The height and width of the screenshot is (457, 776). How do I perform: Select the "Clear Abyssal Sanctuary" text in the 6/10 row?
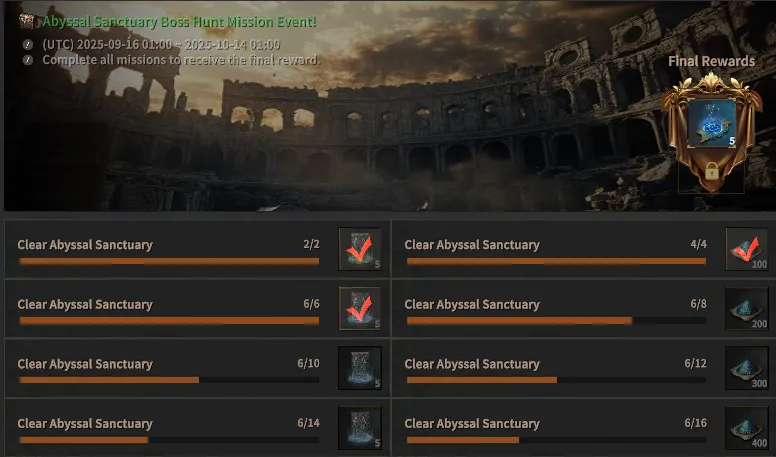(x=85, y=364)
